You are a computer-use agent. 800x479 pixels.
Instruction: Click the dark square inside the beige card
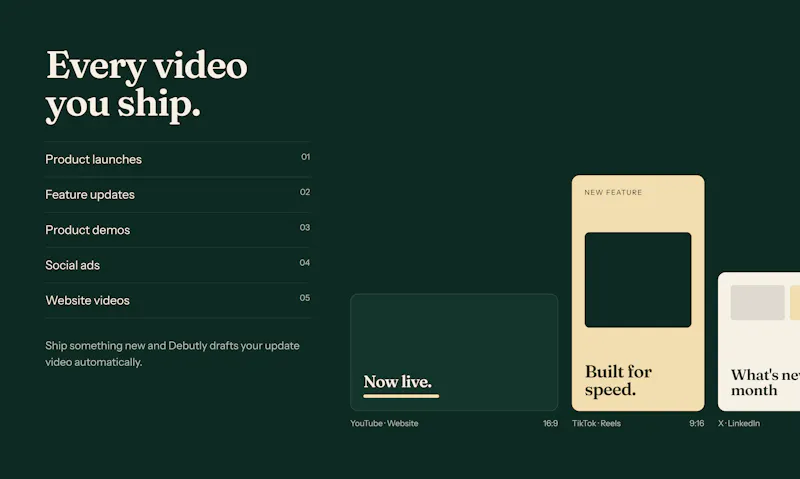(638, 280)
